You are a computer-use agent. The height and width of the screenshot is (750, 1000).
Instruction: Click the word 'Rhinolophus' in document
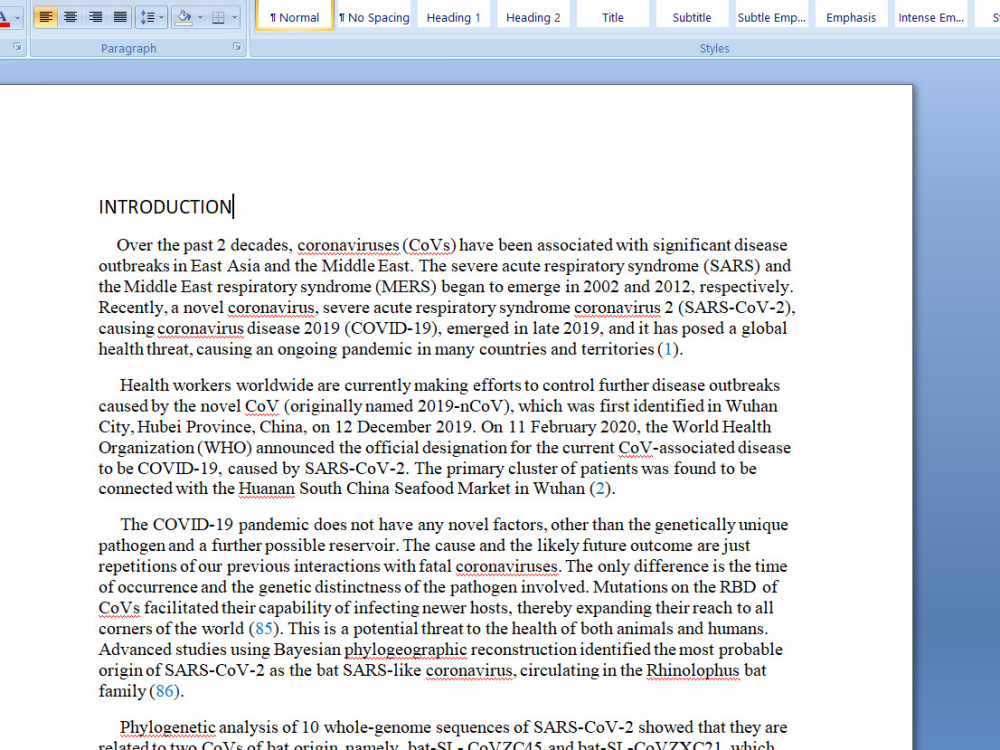pos(693,671)
